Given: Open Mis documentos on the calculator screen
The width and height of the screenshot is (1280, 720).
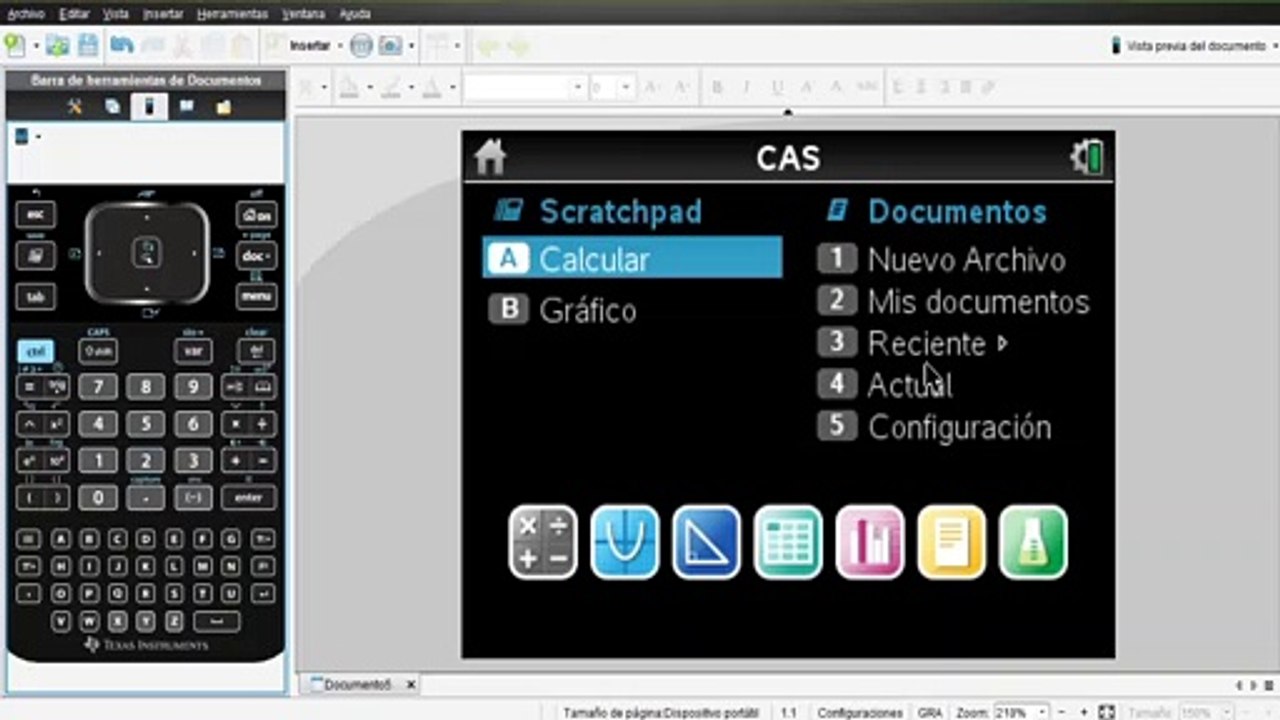Looking at the screenshot, I should pos(953,301).
